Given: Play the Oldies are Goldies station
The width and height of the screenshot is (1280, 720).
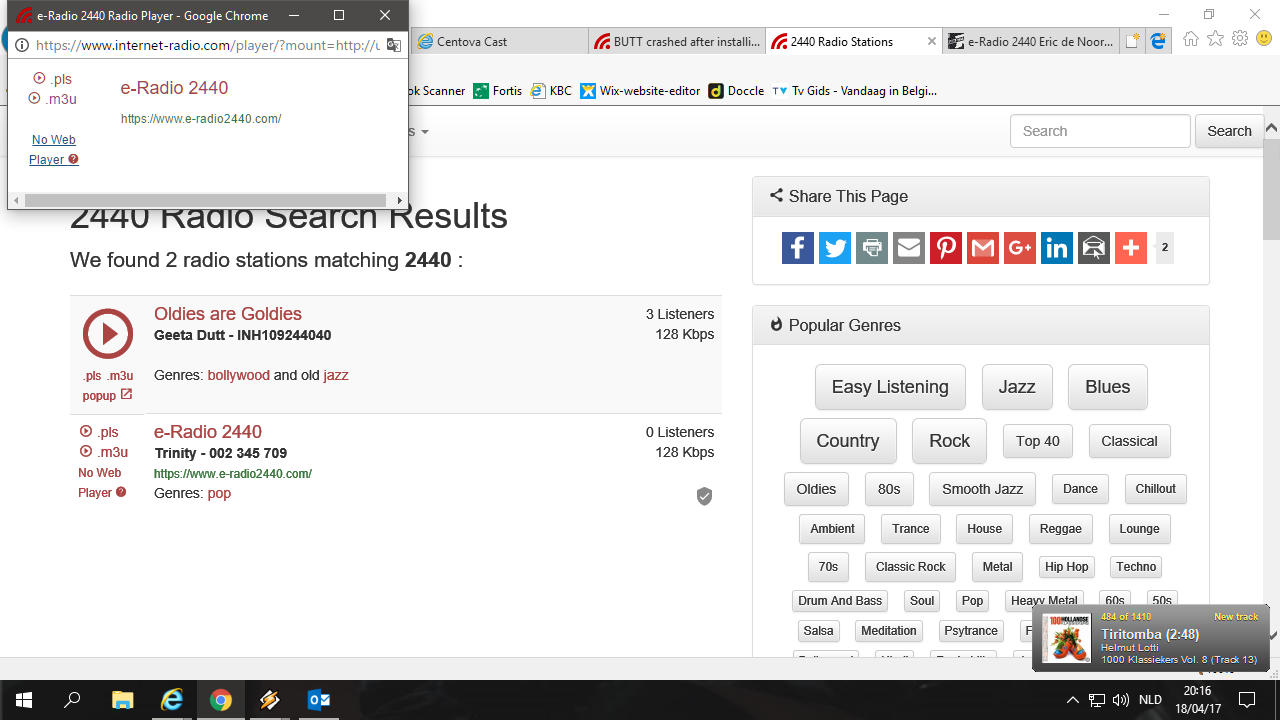Looking at the screenshot, I should 108,334.
